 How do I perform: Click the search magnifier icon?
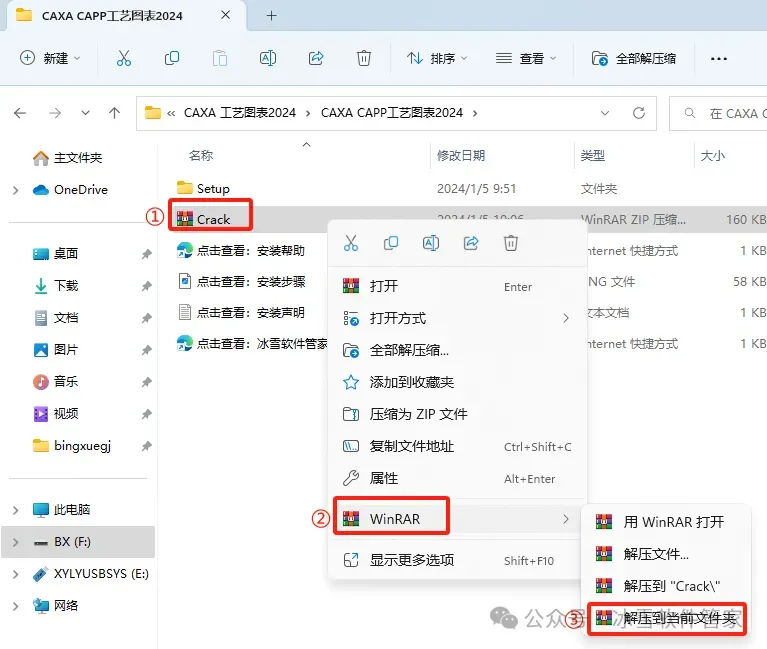[x=690, y=113]
